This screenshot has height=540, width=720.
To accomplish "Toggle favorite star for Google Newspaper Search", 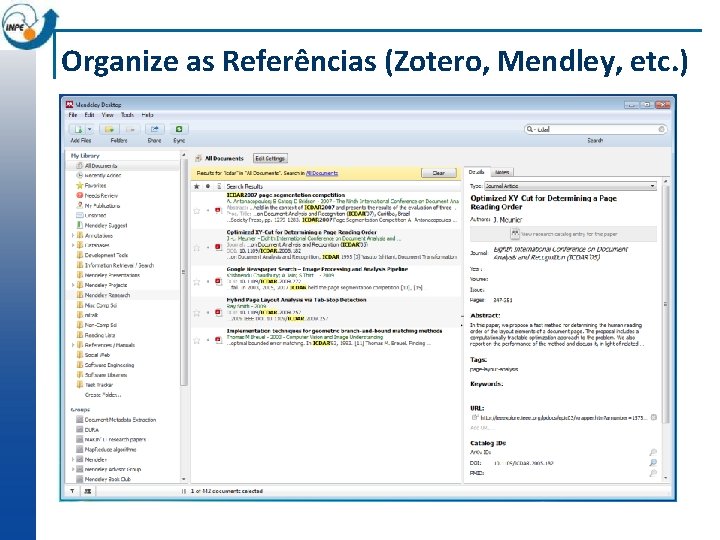I will tap(197, 282).
